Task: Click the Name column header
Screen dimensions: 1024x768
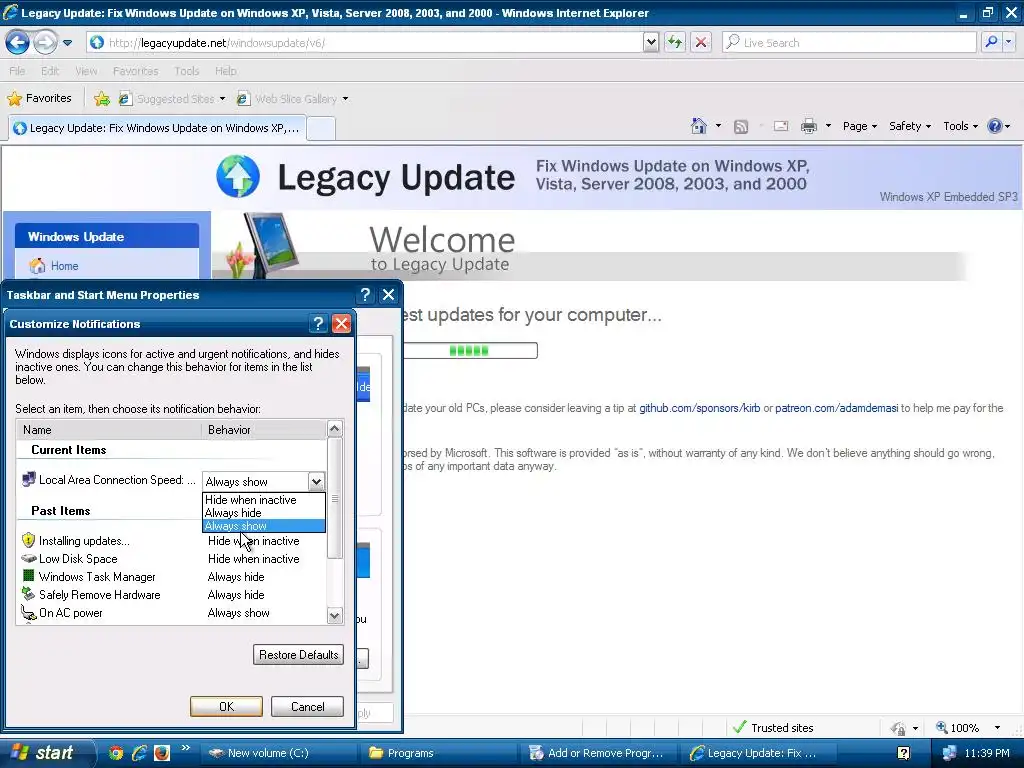Action: 109,430
